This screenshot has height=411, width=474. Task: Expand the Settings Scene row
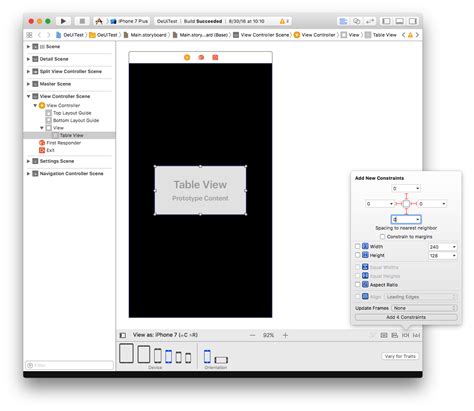pos(28,161)
